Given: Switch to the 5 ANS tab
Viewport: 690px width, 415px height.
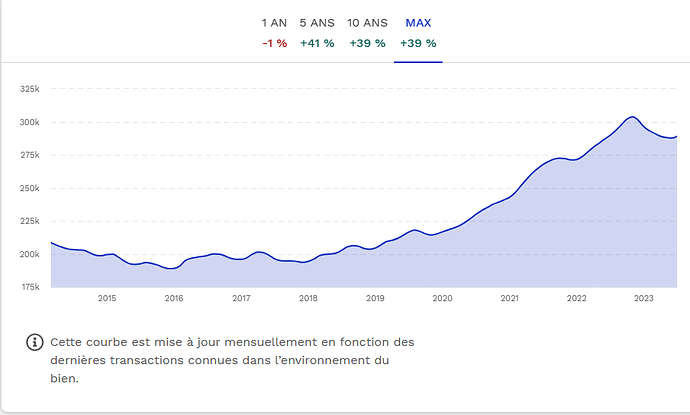Looking at the screenshot, I should [x=317, y=33].
